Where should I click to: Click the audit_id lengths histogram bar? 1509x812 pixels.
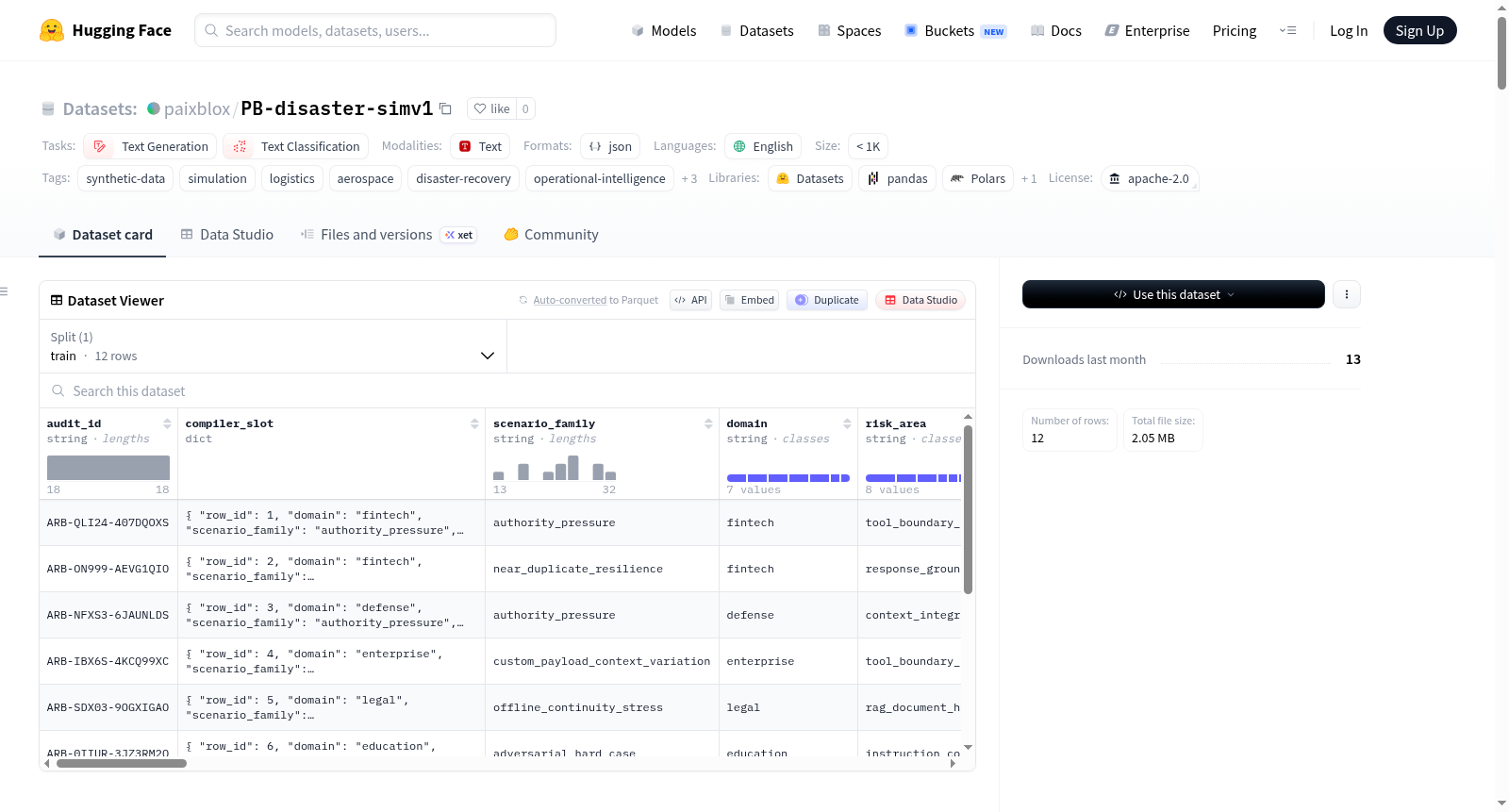(x=108, y=468)
